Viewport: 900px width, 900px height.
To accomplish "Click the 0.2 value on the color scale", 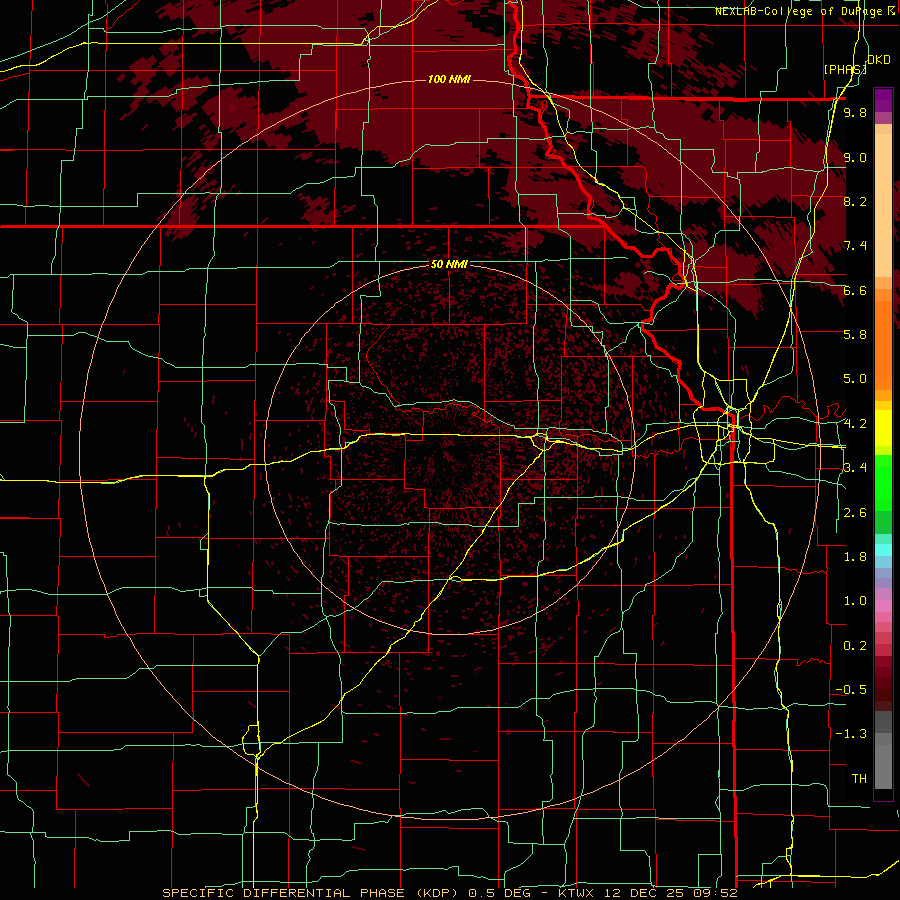I will coord(855,646).
